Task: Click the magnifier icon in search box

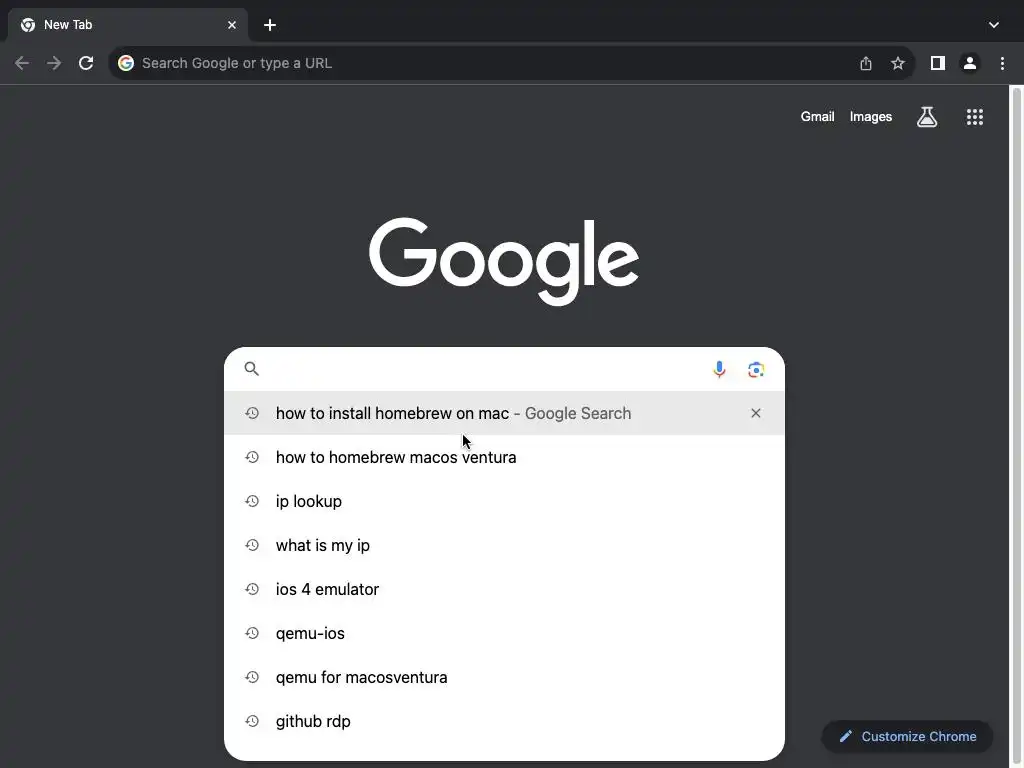Action: tap(251, 369)
